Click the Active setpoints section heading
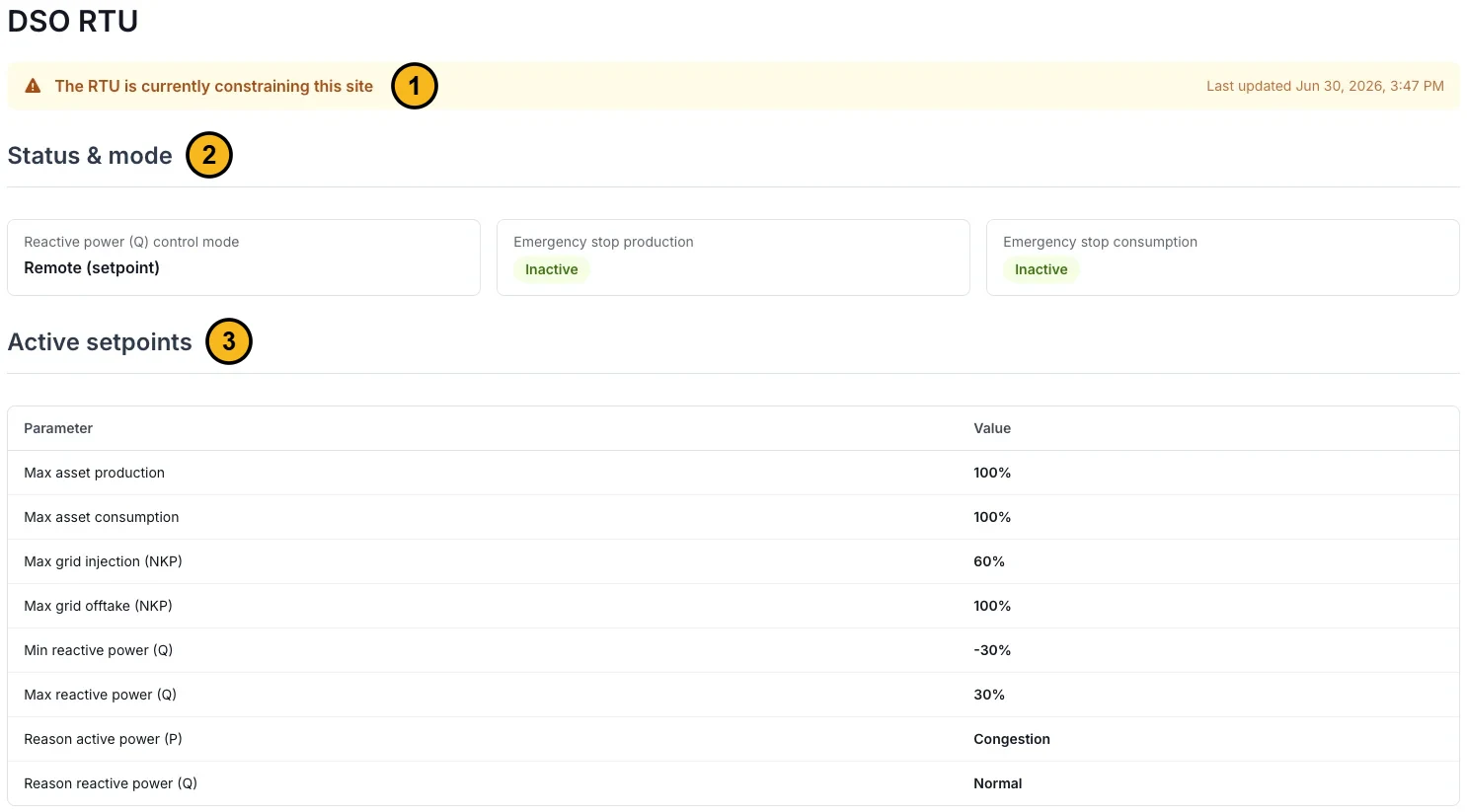Image resolution: width=1467 pixels, height=812 pixels. pos(100,342)
